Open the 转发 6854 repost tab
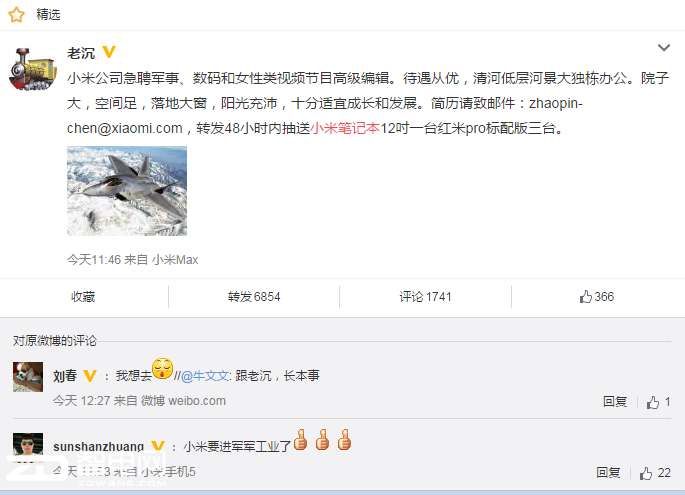685x495 pixels. coord(254,297)
